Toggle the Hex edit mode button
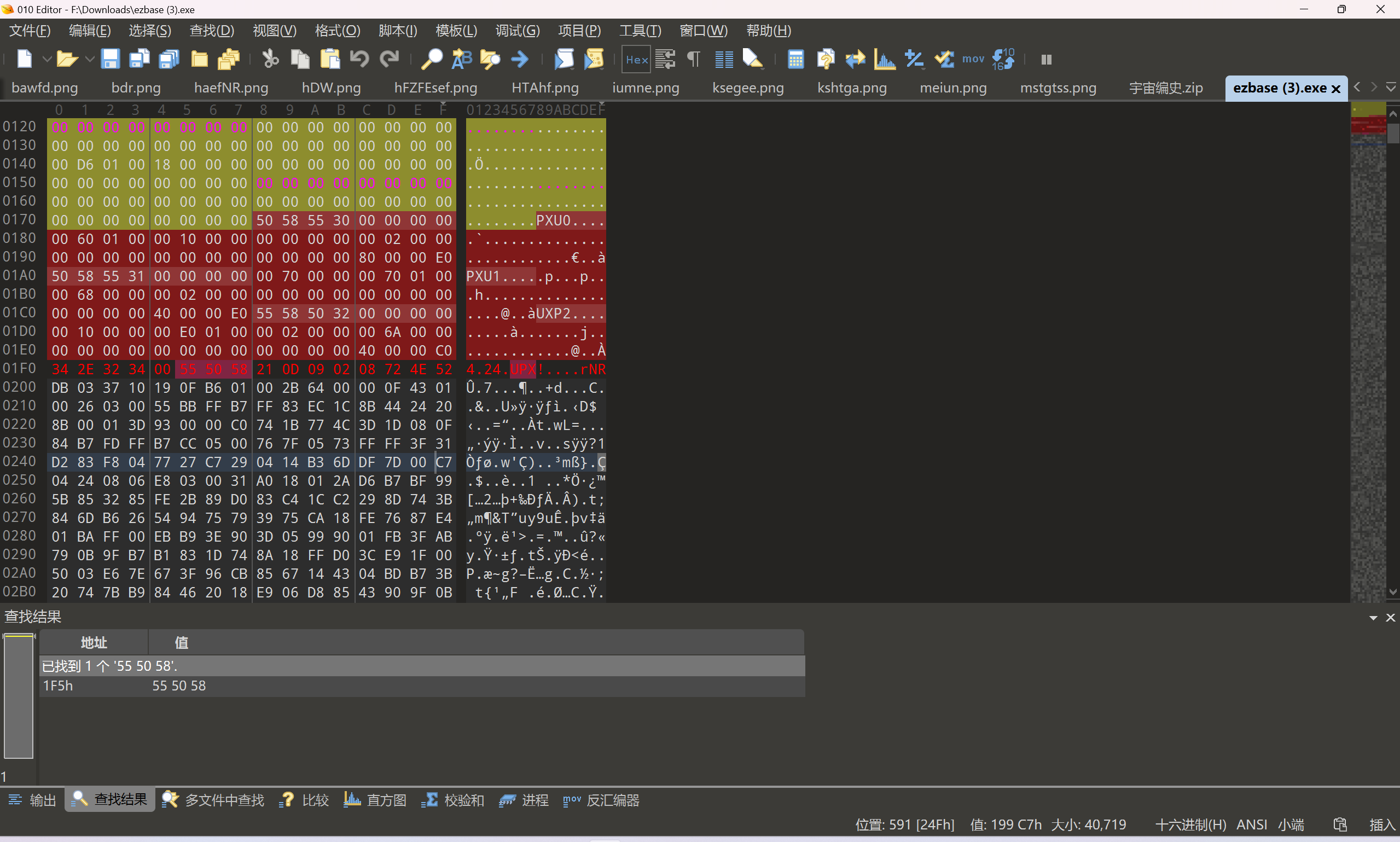The height and width of the screenshot is (842, 1400). 636,59
